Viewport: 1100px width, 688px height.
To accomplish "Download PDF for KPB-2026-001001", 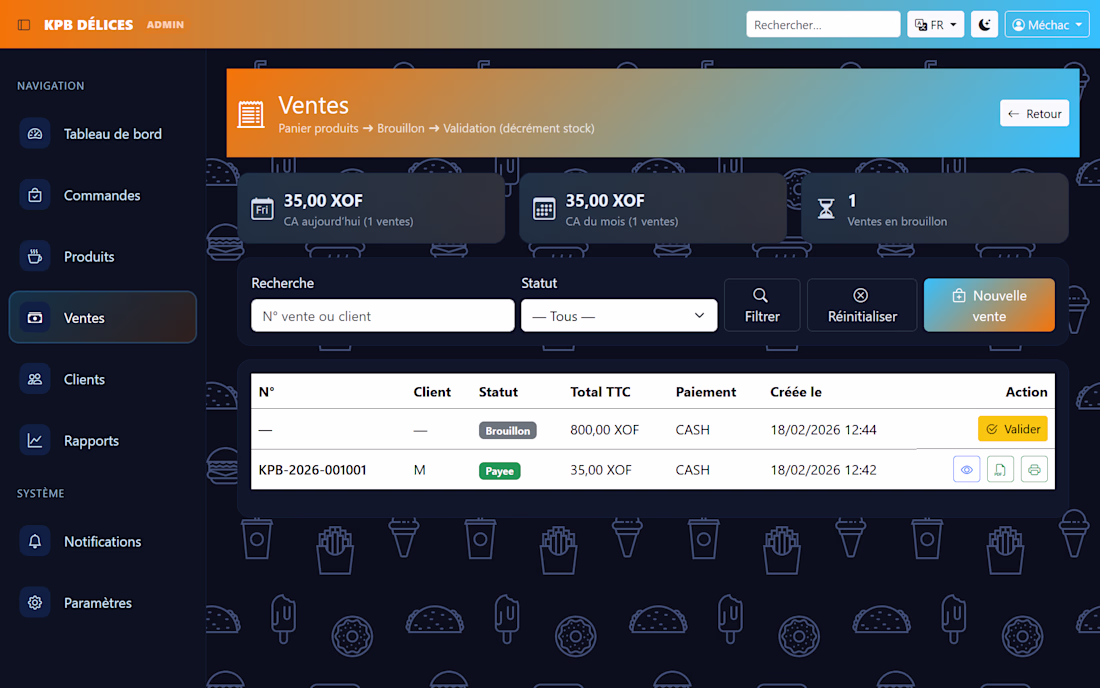I will coord(1000,469).
